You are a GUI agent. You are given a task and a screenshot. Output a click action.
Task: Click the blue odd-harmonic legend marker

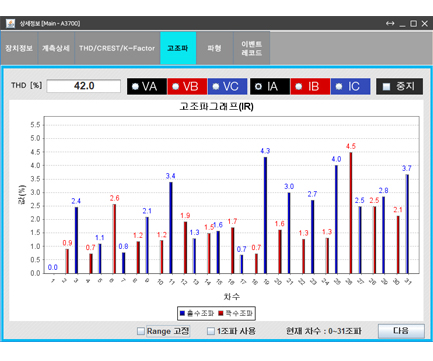[x=182, y=313]
